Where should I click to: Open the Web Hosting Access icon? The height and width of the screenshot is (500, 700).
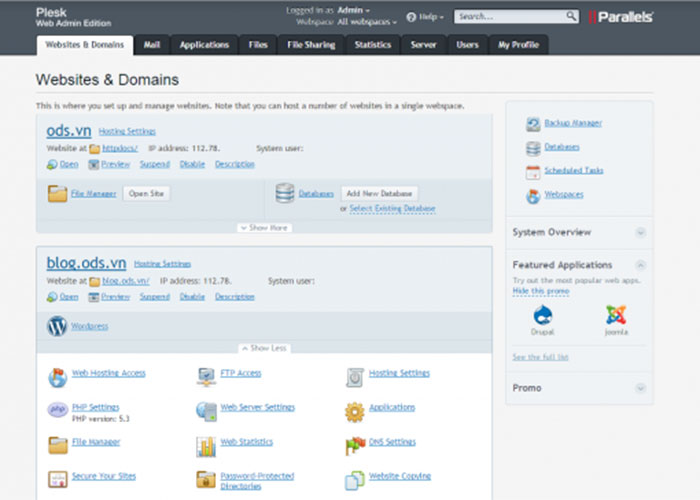(x=56, y=376)
